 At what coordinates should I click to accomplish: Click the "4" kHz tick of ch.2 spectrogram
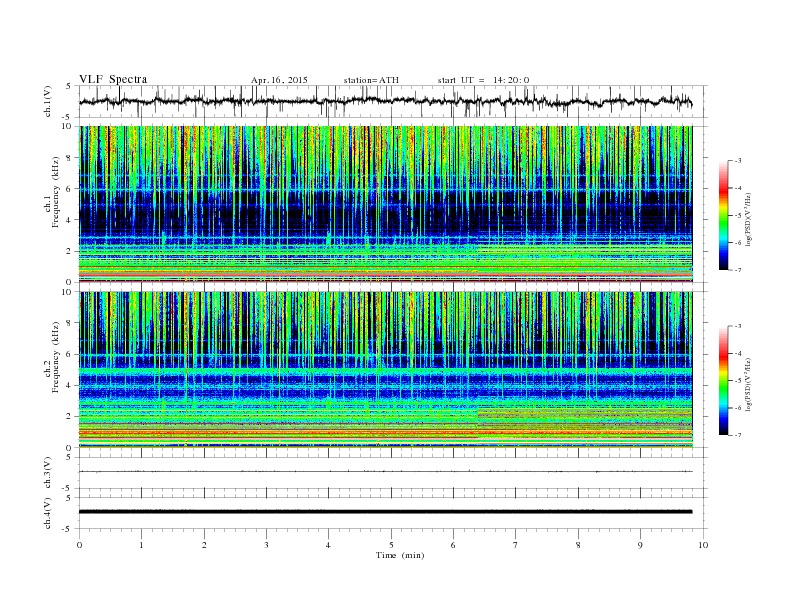pos(69,386)
